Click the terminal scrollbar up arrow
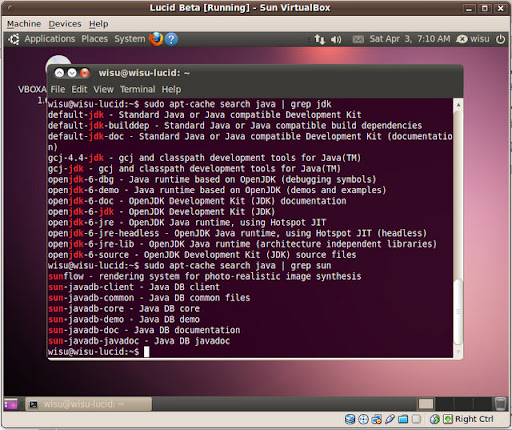This screenshot has width=512, height=430. coord(458,105)
